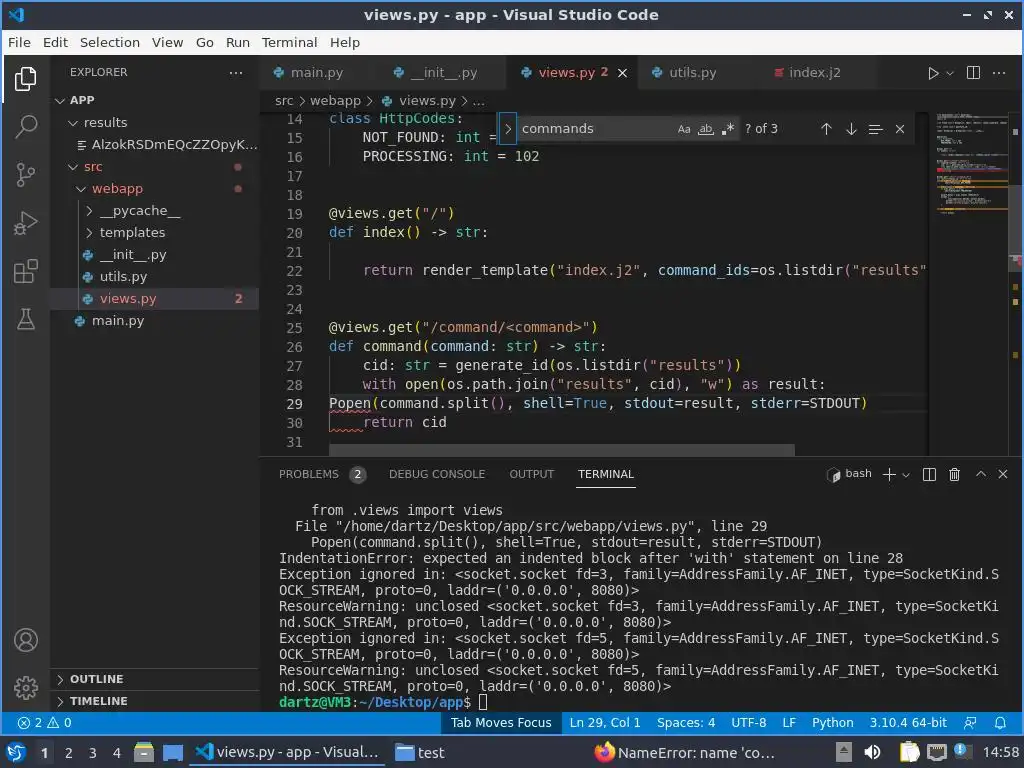Open the Selection menu
The height and width of the screenshot is (768, 1024).
pos(110,42)
